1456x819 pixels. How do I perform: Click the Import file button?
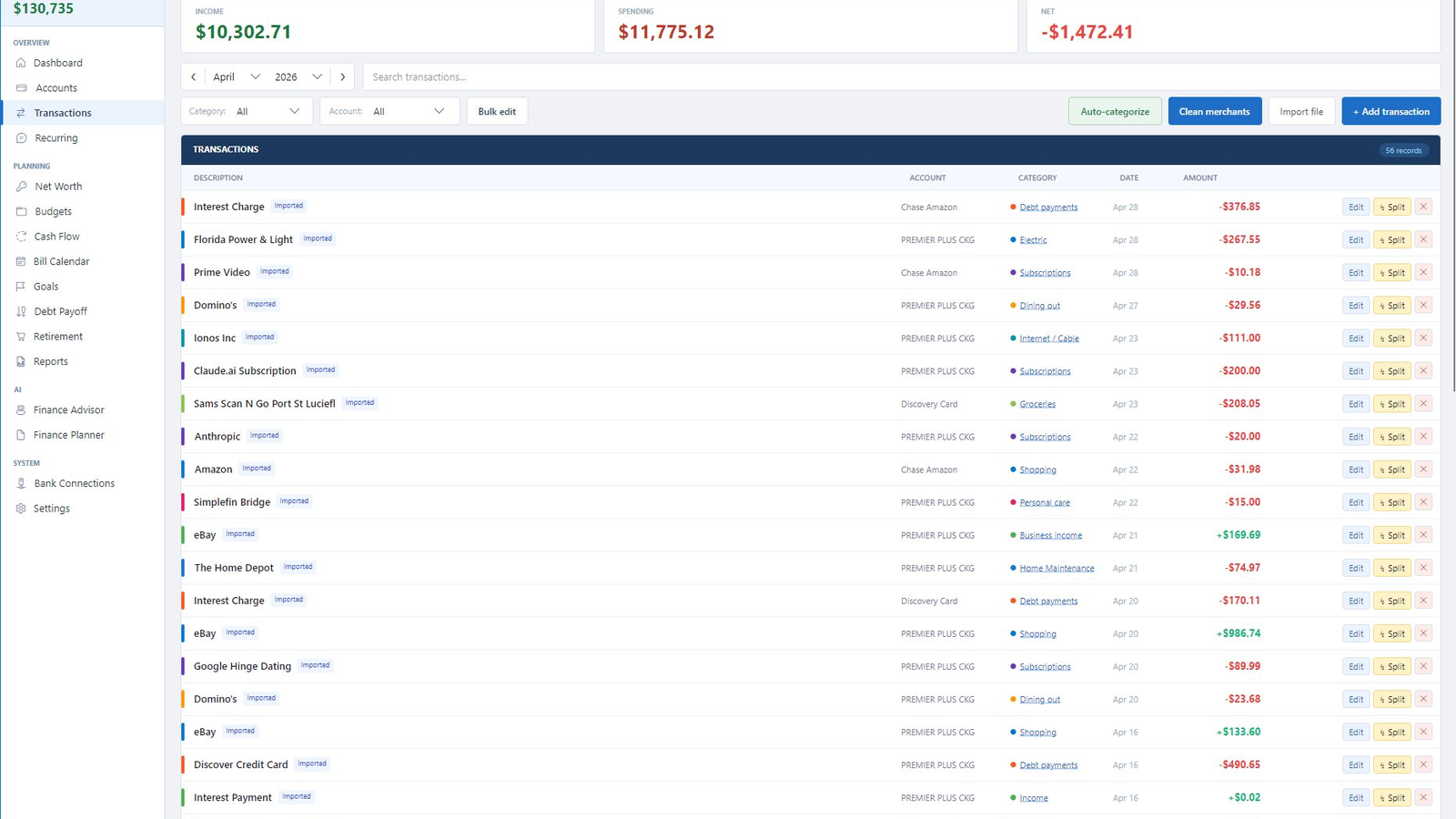(x=1301, y=111)
